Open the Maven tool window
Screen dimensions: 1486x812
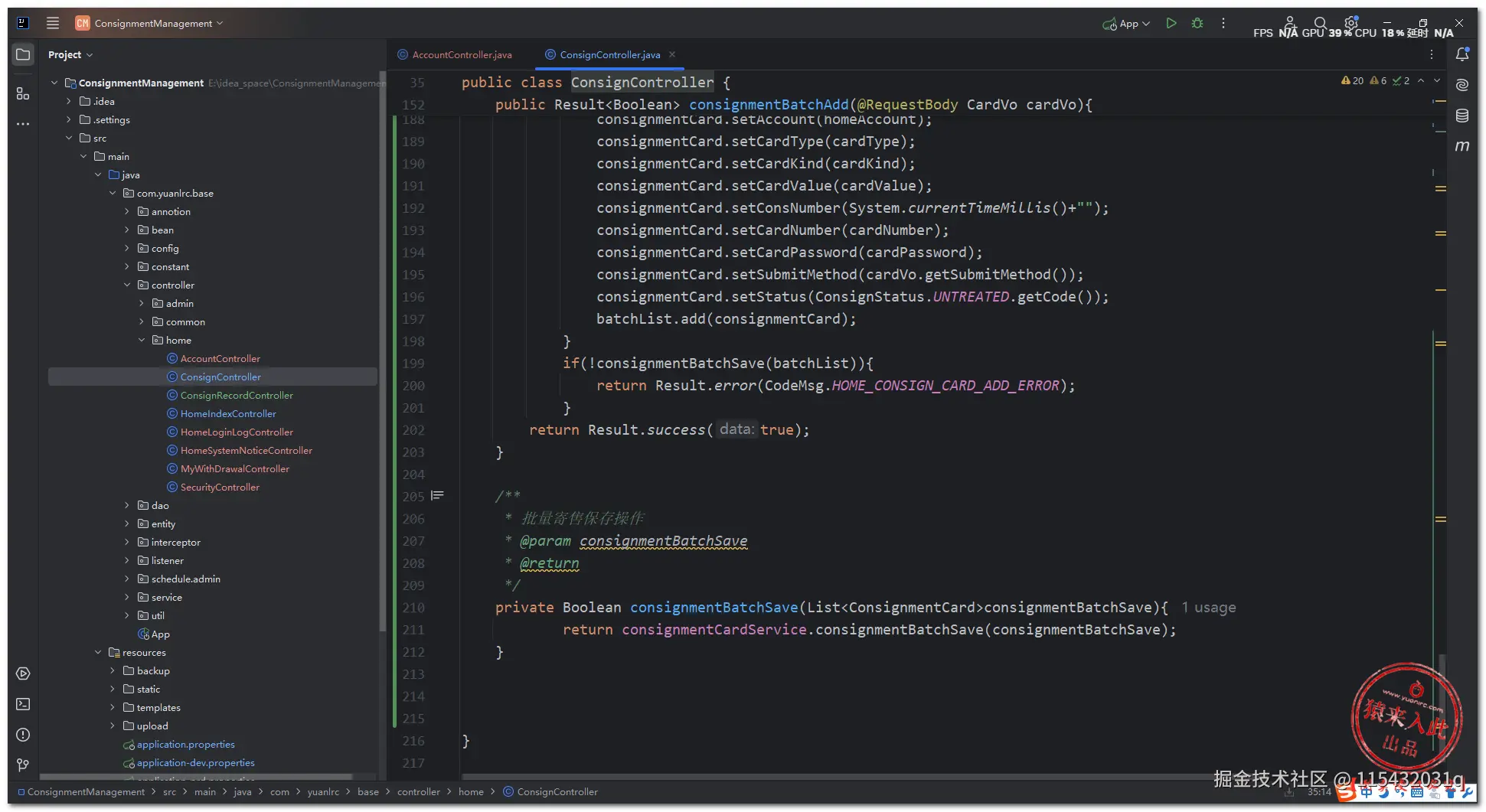pos(1462,145)
